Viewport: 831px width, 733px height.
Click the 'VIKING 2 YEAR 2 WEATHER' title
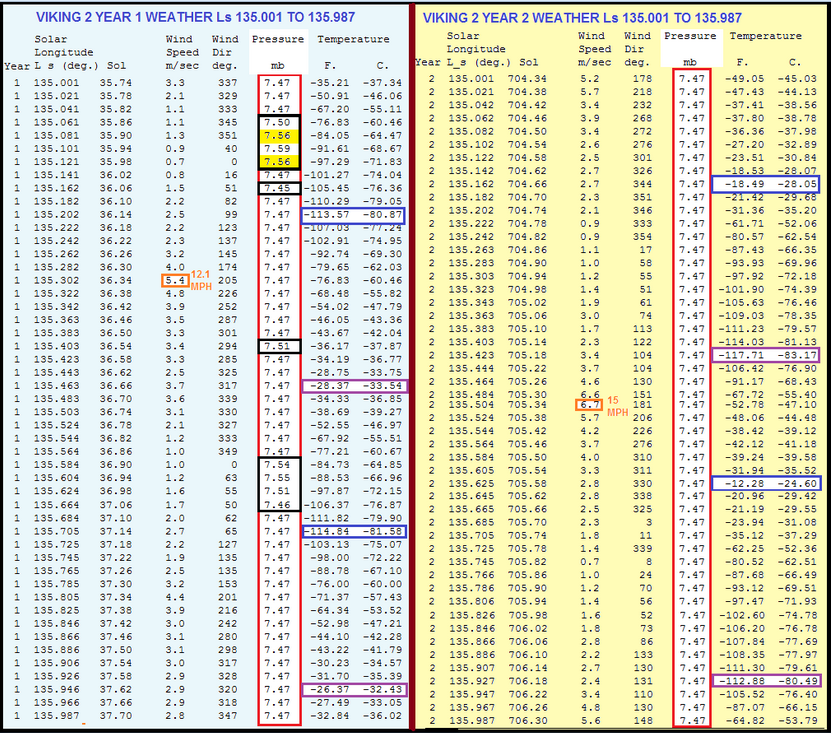point(582,18)
